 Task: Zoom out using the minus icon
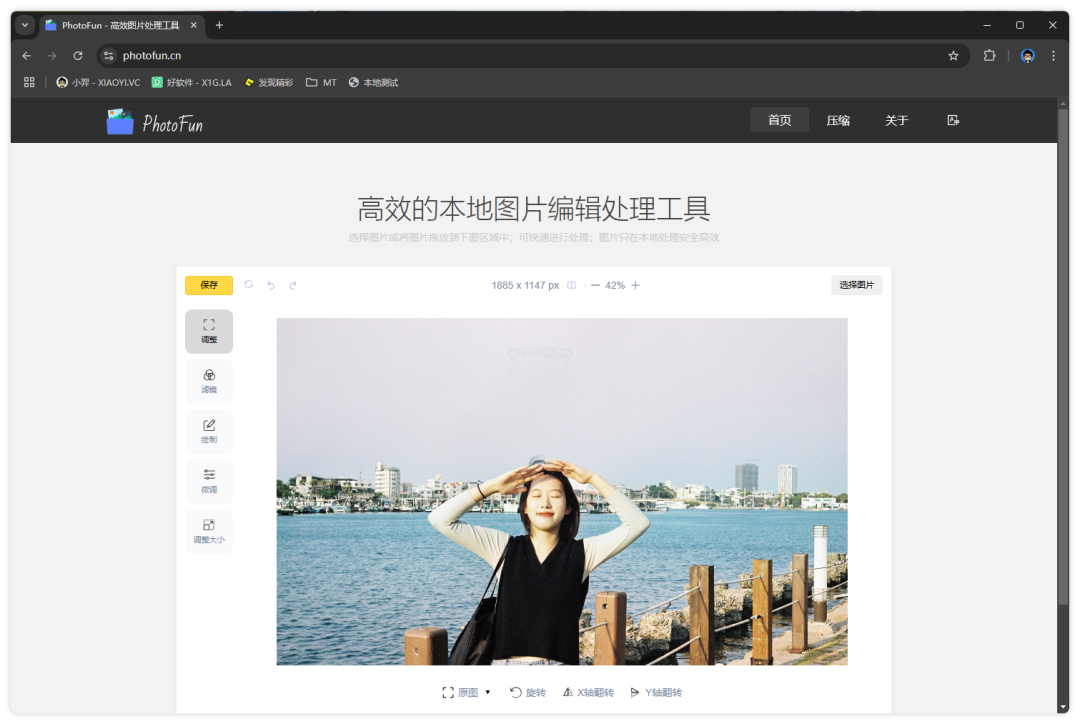point(595,285)
